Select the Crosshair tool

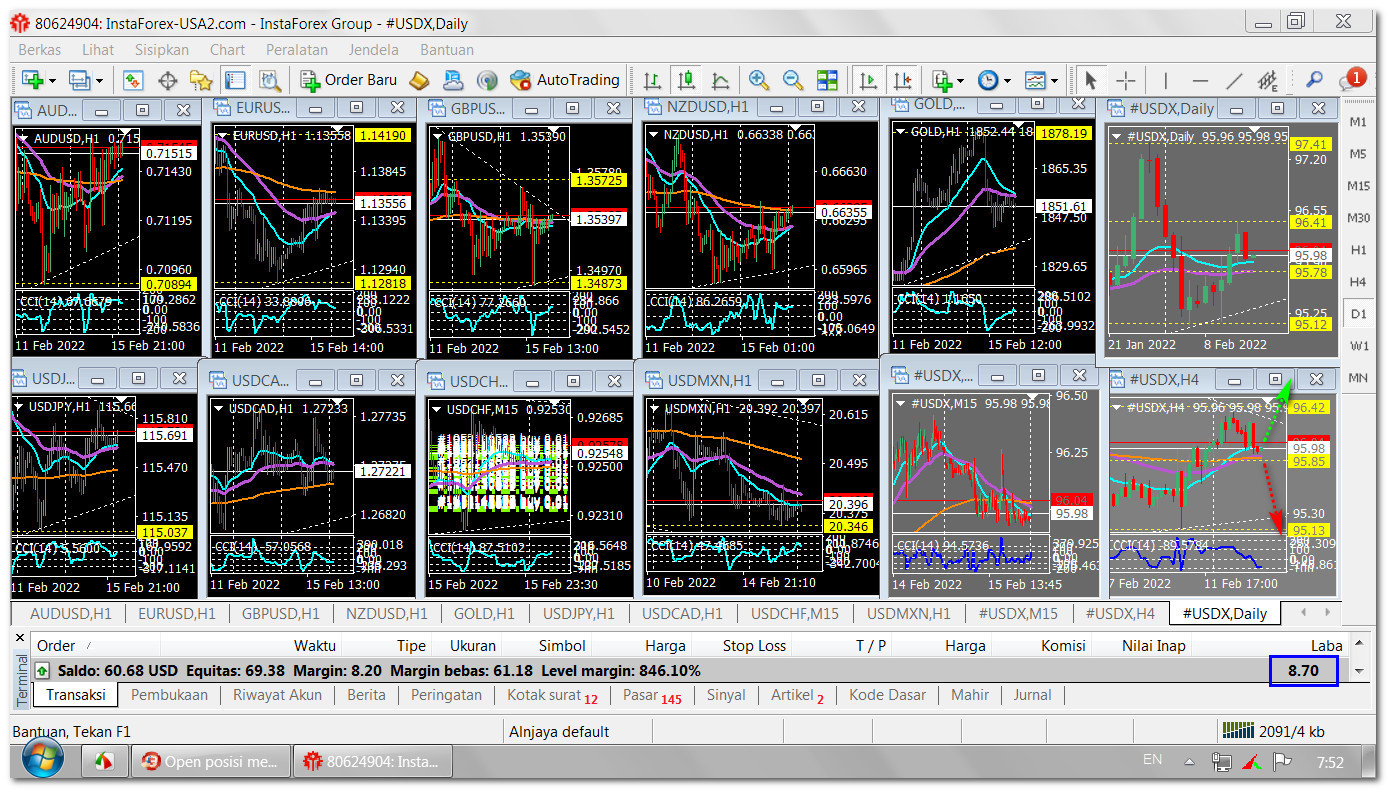[1126, 80]
